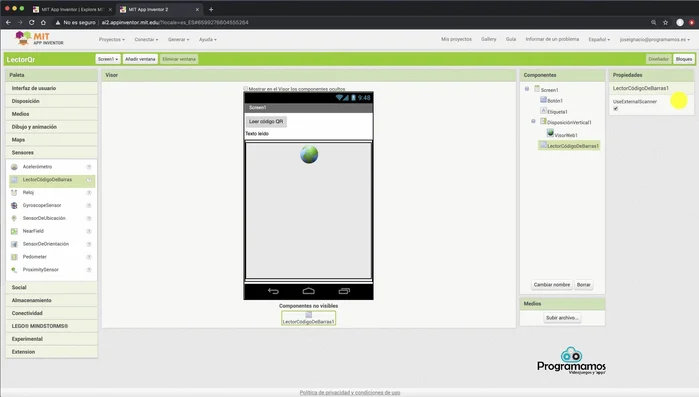
Task: Expand the Disposición palette section
Action: pyautogui.click(x=52, y=101)
